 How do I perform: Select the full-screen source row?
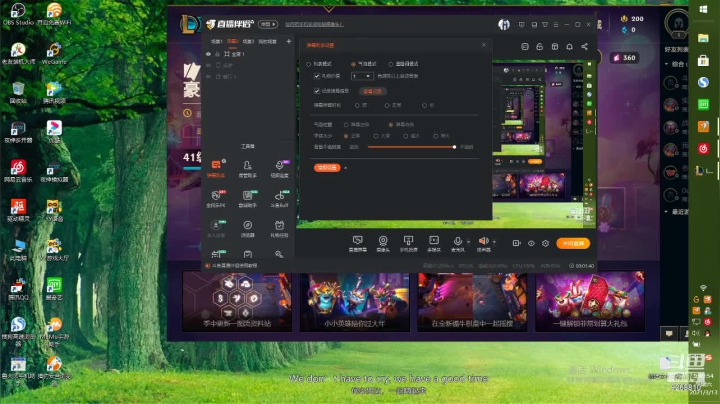(x=248, y=54)
